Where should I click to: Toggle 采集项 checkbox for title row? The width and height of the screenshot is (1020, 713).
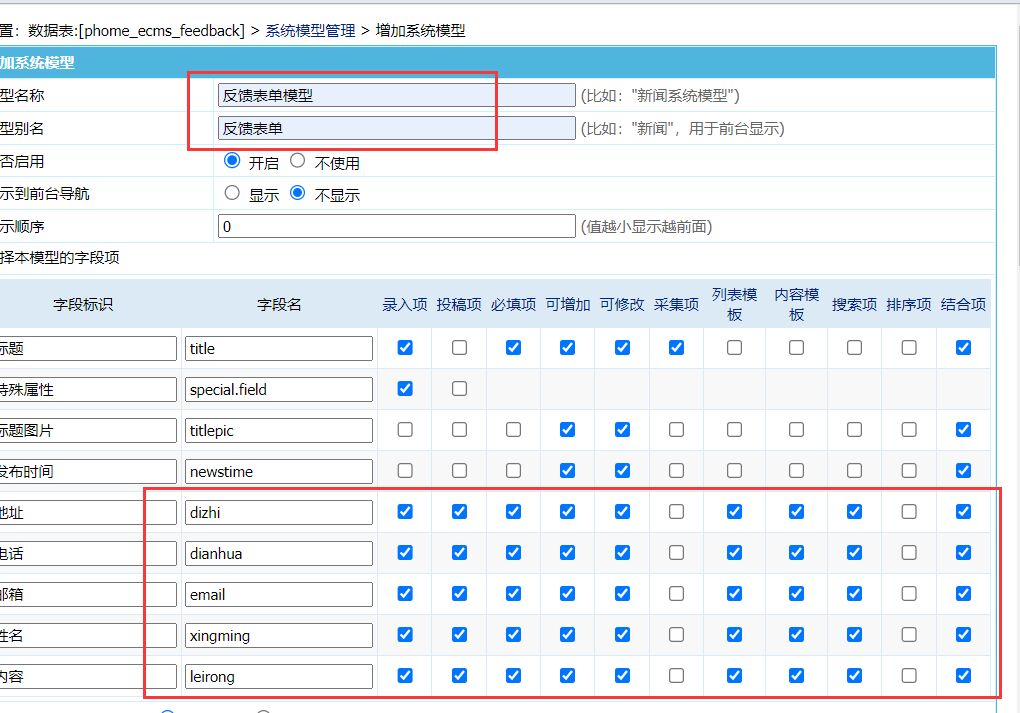tap(676, 348)
